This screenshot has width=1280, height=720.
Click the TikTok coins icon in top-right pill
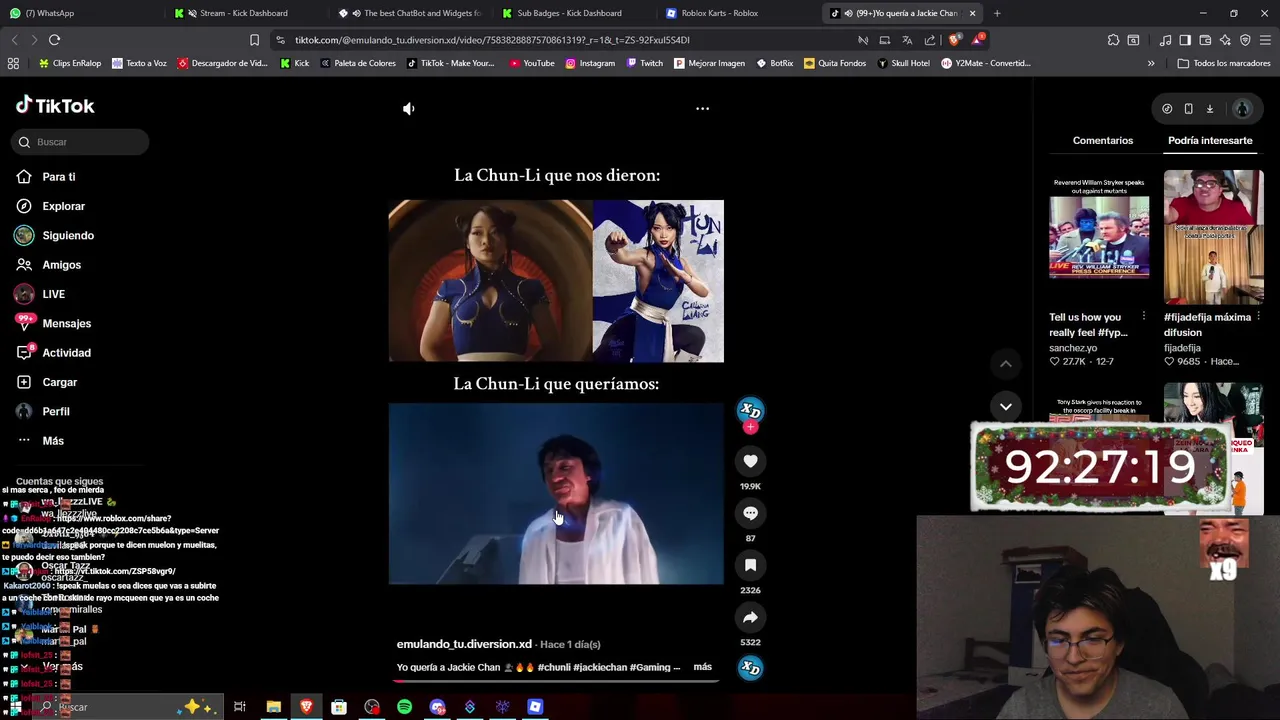[1167, 109]
